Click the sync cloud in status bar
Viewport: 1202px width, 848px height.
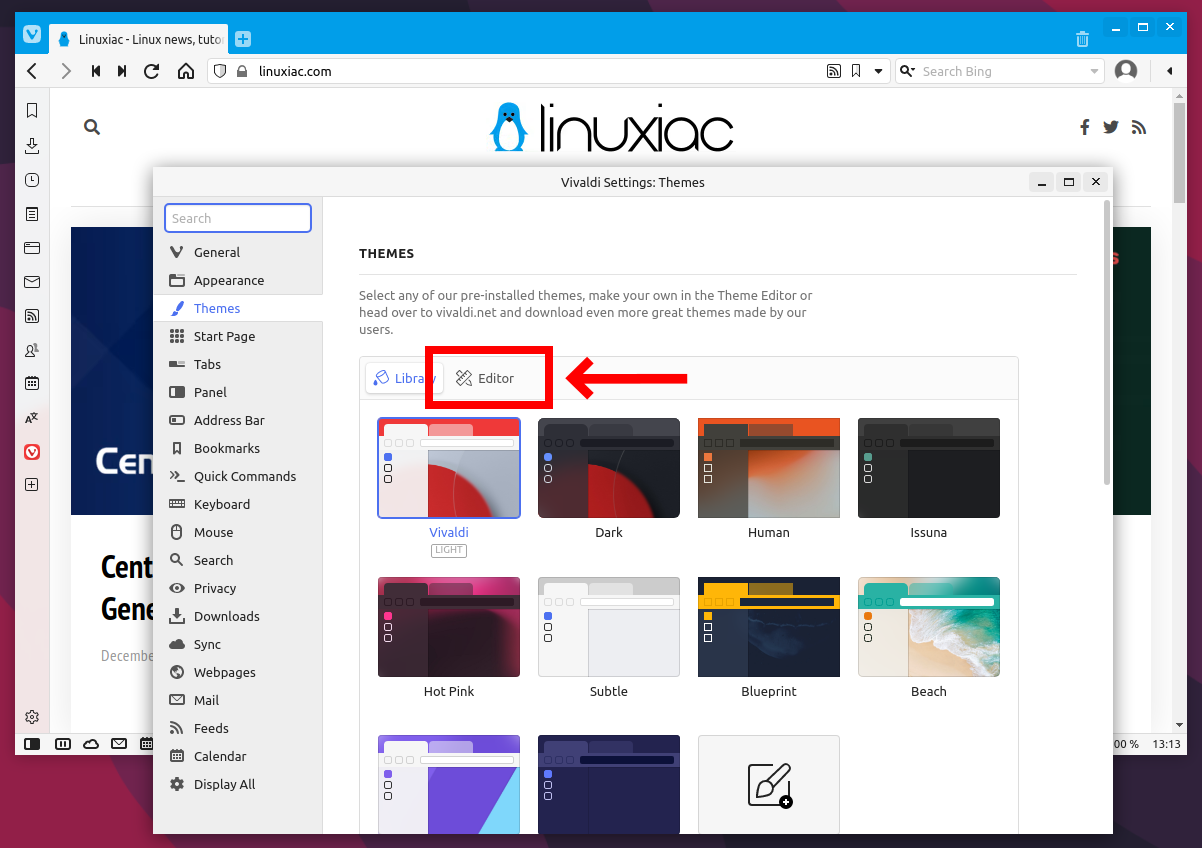tap(91, 744)
